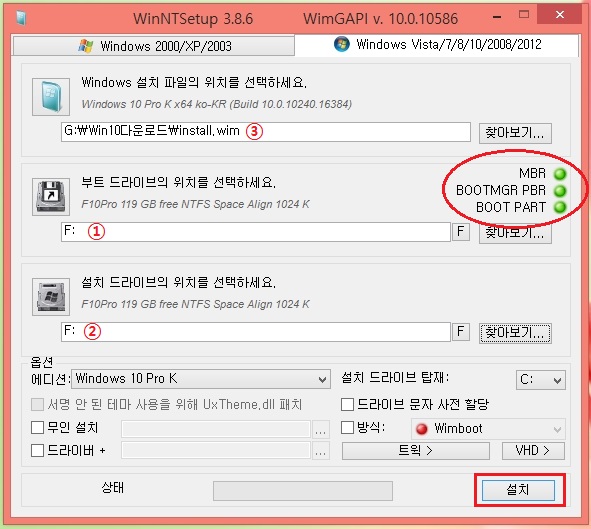The image size is (591, 529).
Task: Open the 트윅 tweaks menu button
Action: click(x=415, y=451)
